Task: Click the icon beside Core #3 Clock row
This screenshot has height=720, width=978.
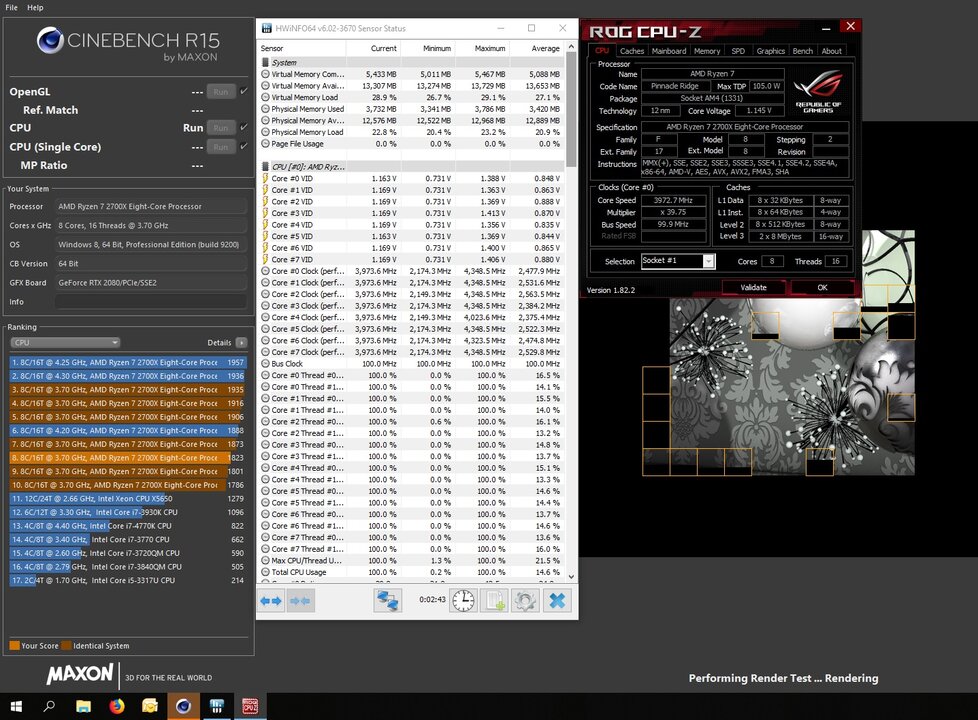Action: [265, 306]
